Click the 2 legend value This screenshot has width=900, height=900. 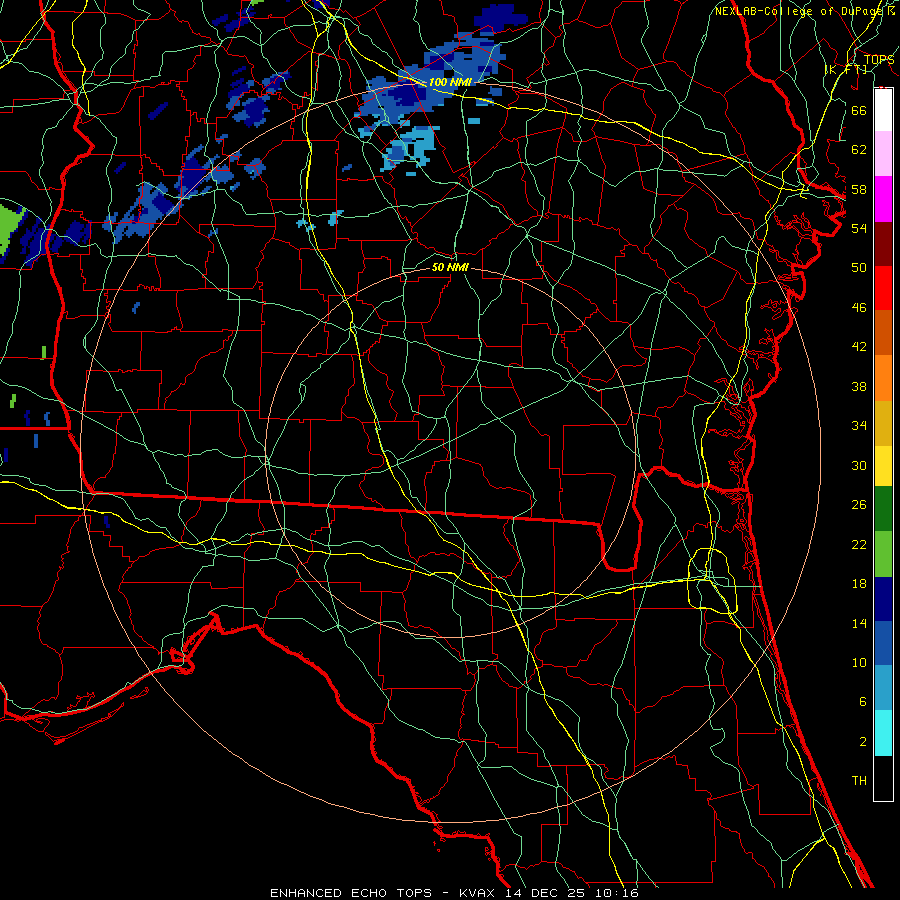coord(862,742)
